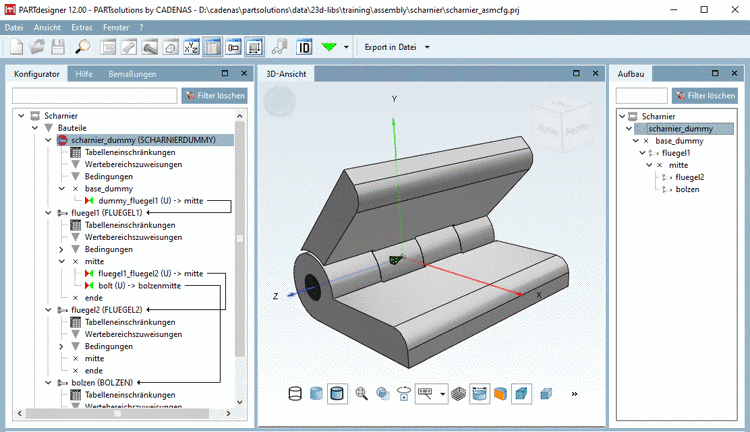This screenshot has width=750, height=432.
Task: Select wireframe cylinder display mode
Action: pos(295,394)
